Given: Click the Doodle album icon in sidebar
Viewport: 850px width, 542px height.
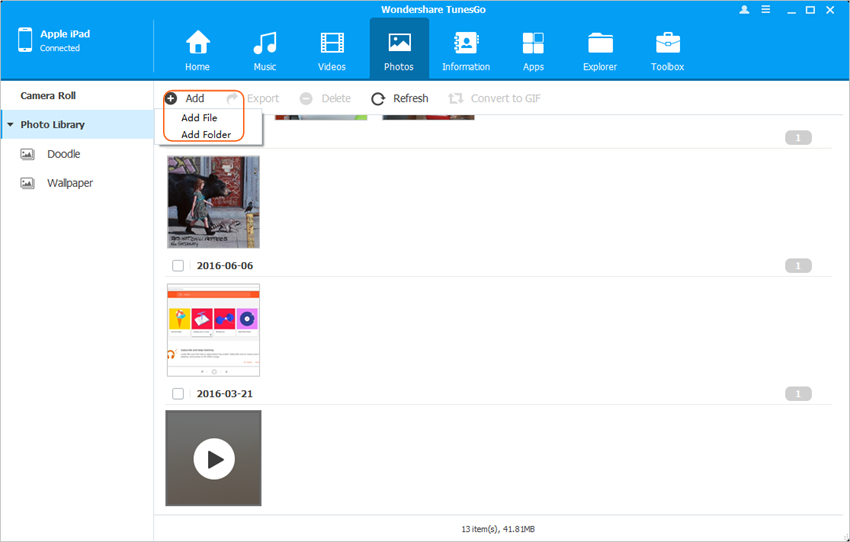Looking at the screenshot, I should point(28,155).
